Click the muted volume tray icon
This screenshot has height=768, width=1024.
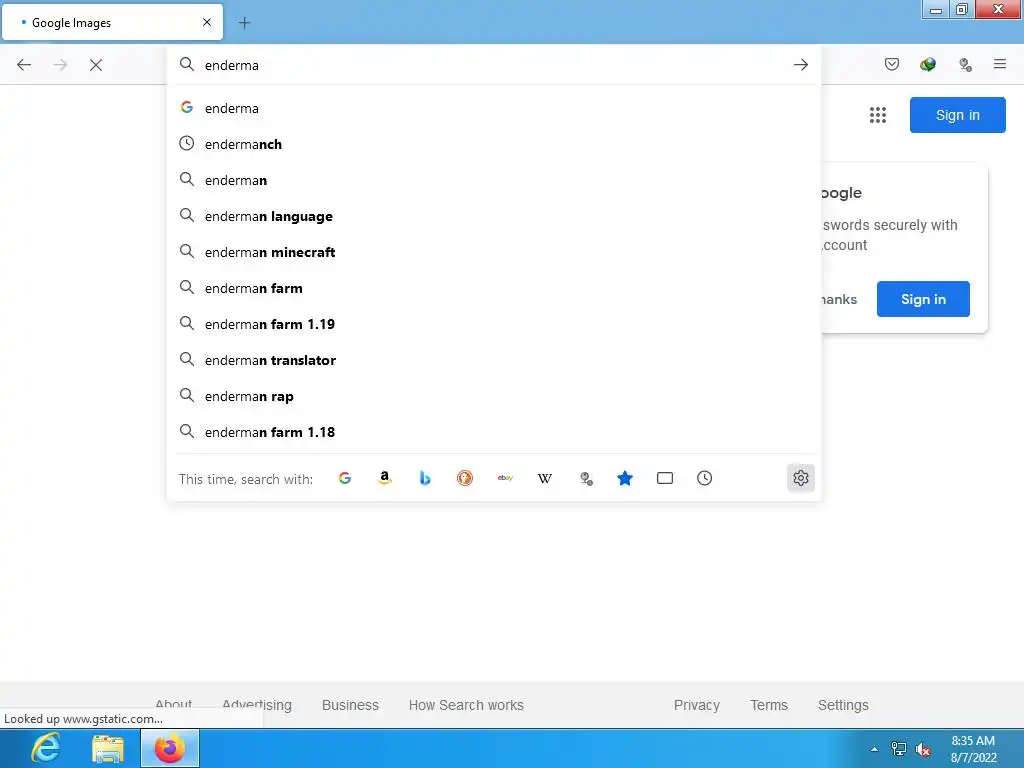coord(923,749)
